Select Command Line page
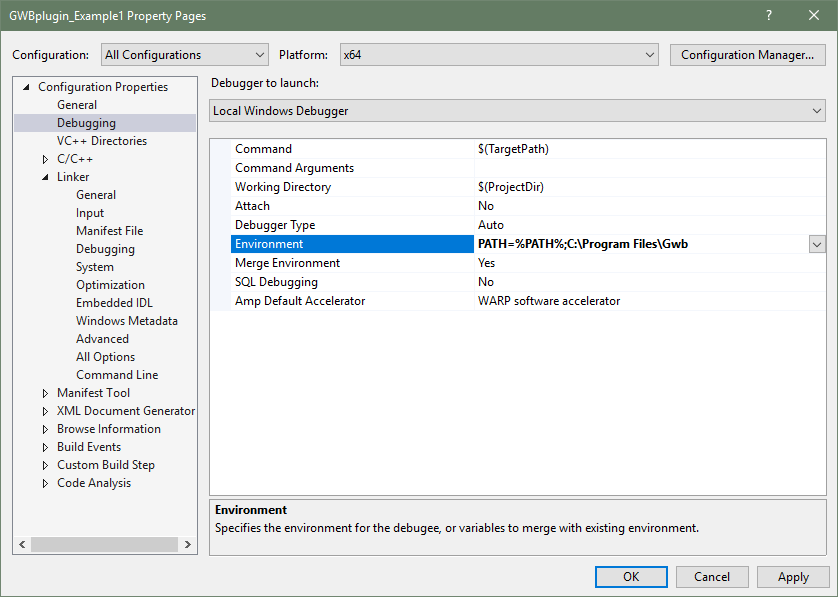Screen dimensions: 838x597 click(x=117, y=375)
